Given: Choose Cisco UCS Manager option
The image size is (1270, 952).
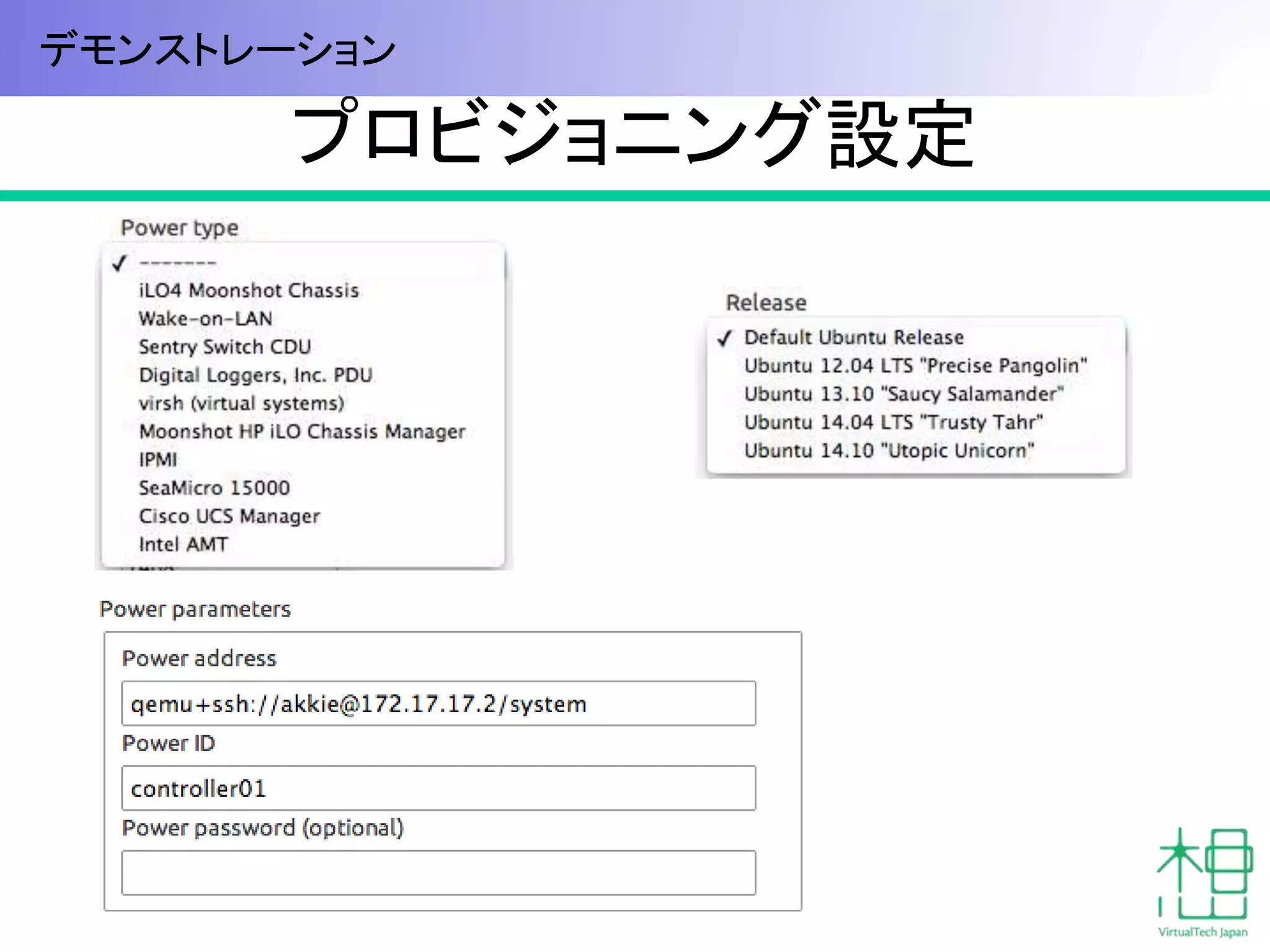Looking at the screenshot, I should point(303,516).
